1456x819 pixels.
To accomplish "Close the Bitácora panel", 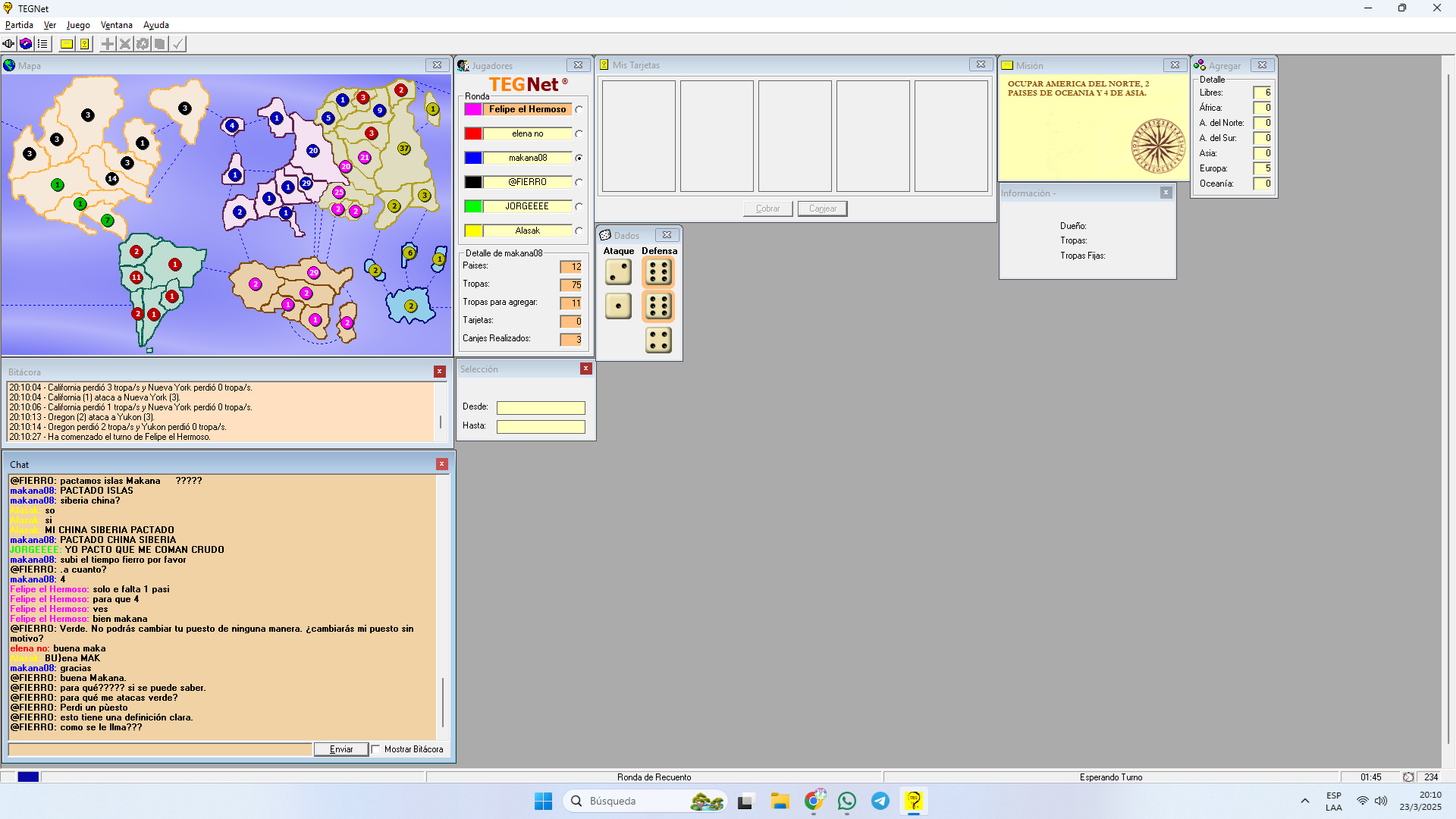I will (x=439, y=372).
